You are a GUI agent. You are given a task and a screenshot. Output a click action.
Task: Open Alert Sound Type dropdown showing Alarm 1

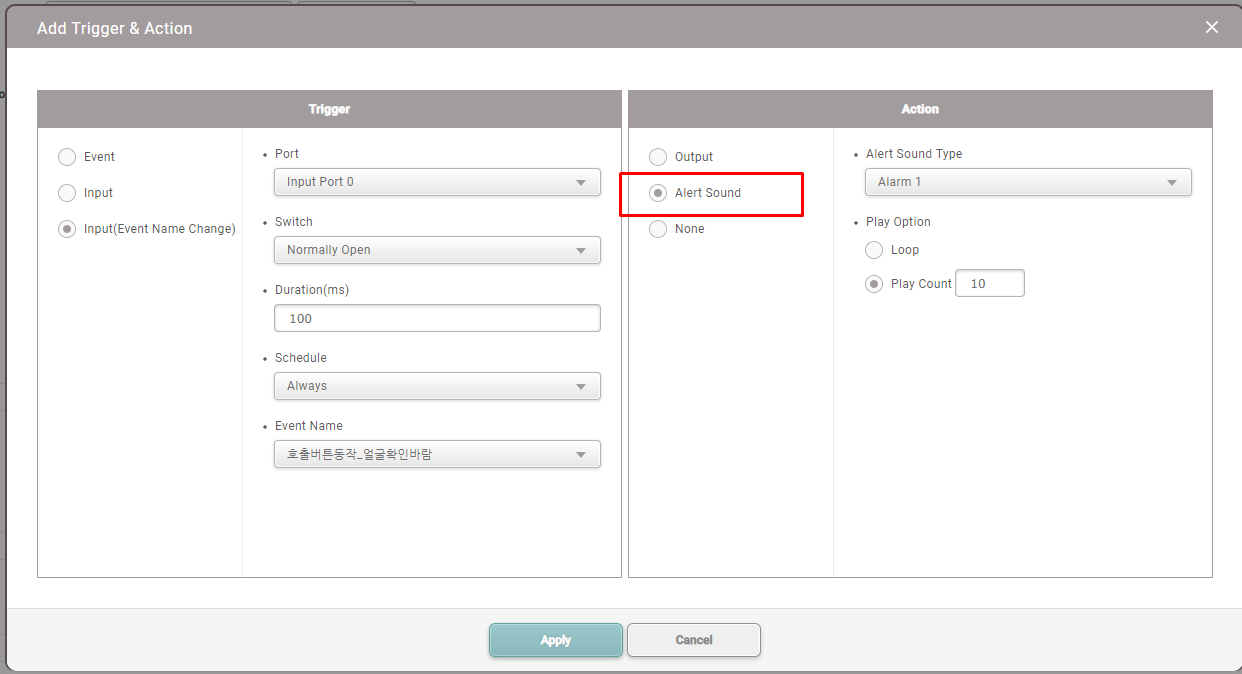pyautogui.click(x=1027, y=182)
